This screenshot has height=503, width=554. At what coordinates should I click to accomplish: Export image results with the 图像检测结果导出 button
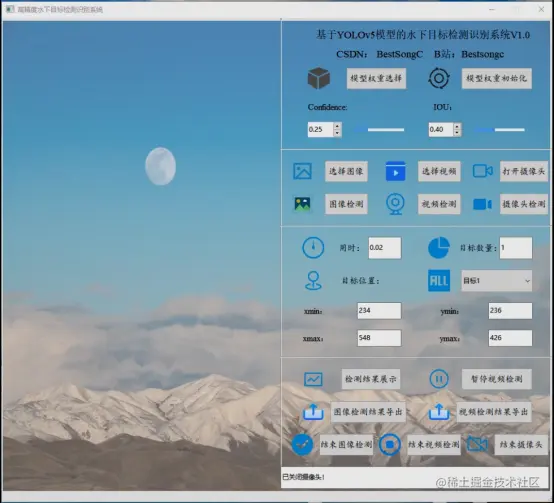pos(368,412)
